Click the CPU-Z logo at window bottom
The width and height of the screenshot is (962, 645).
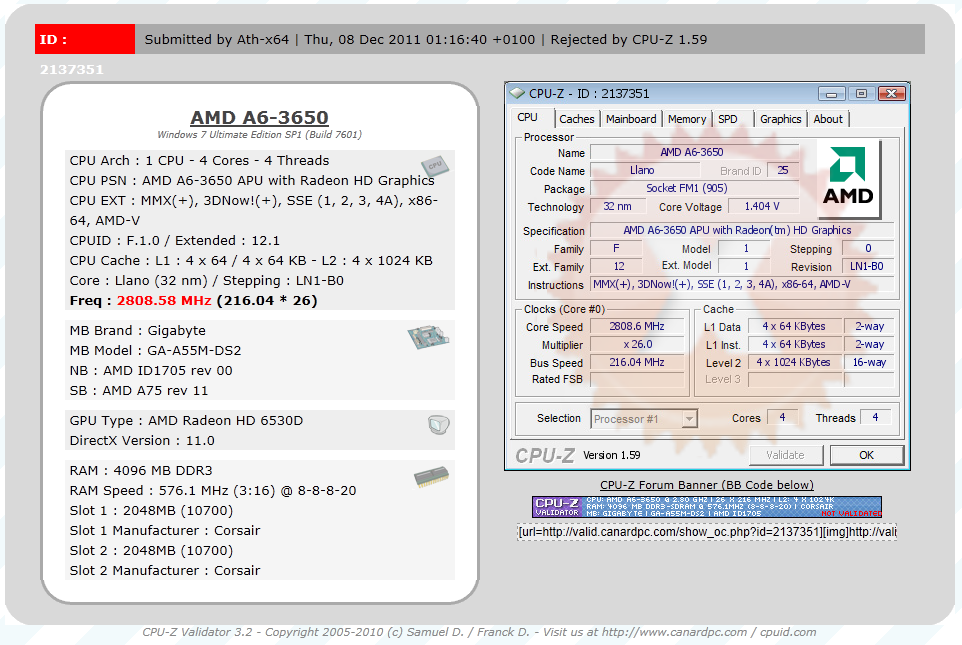(x=545, y=455)
